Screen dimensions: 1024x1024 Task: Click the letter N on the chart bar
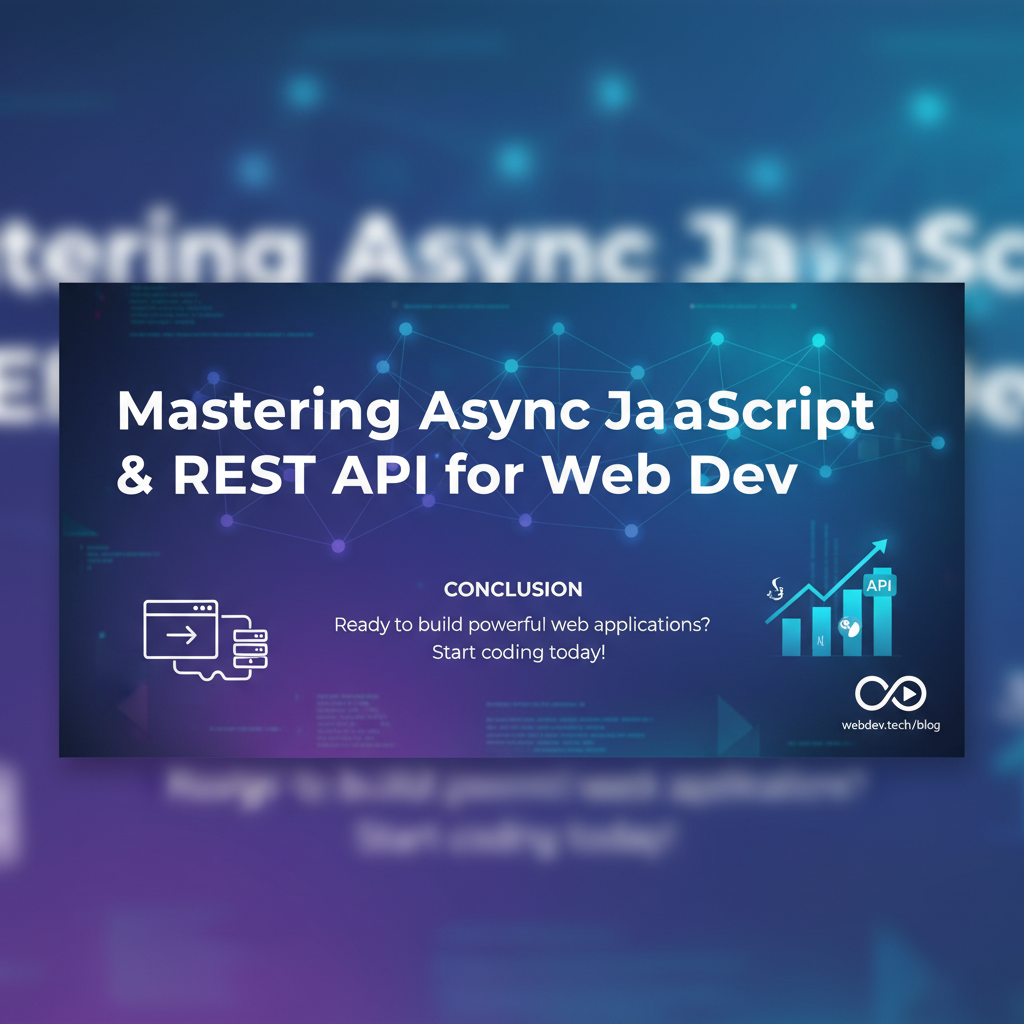pos(820,641)
